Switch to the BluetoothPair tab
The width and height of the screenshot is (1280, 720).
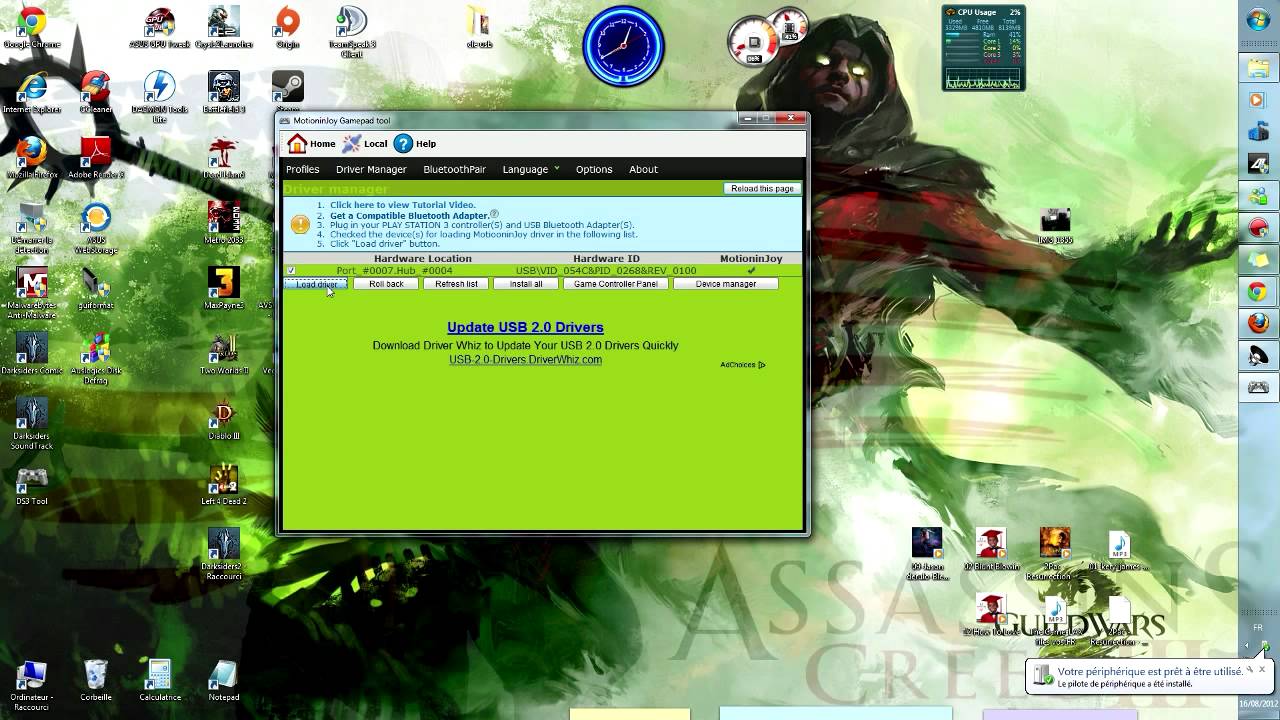454,170
